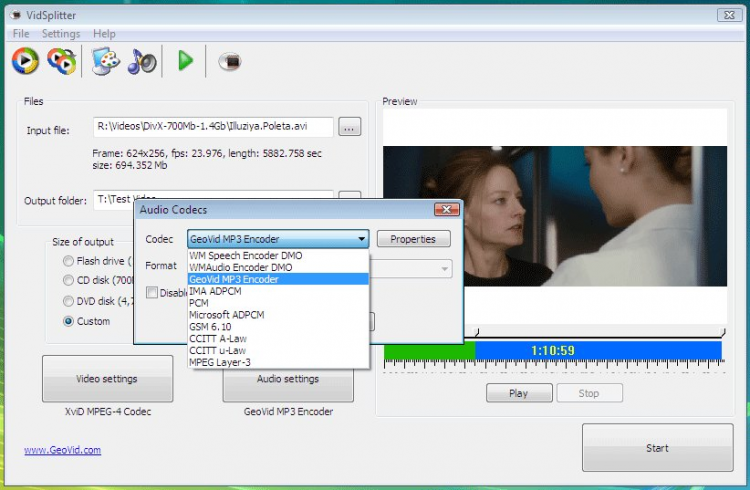Open the Help menu
The width and height of the screenshot is (750, 490).
[x=104, y=34]
